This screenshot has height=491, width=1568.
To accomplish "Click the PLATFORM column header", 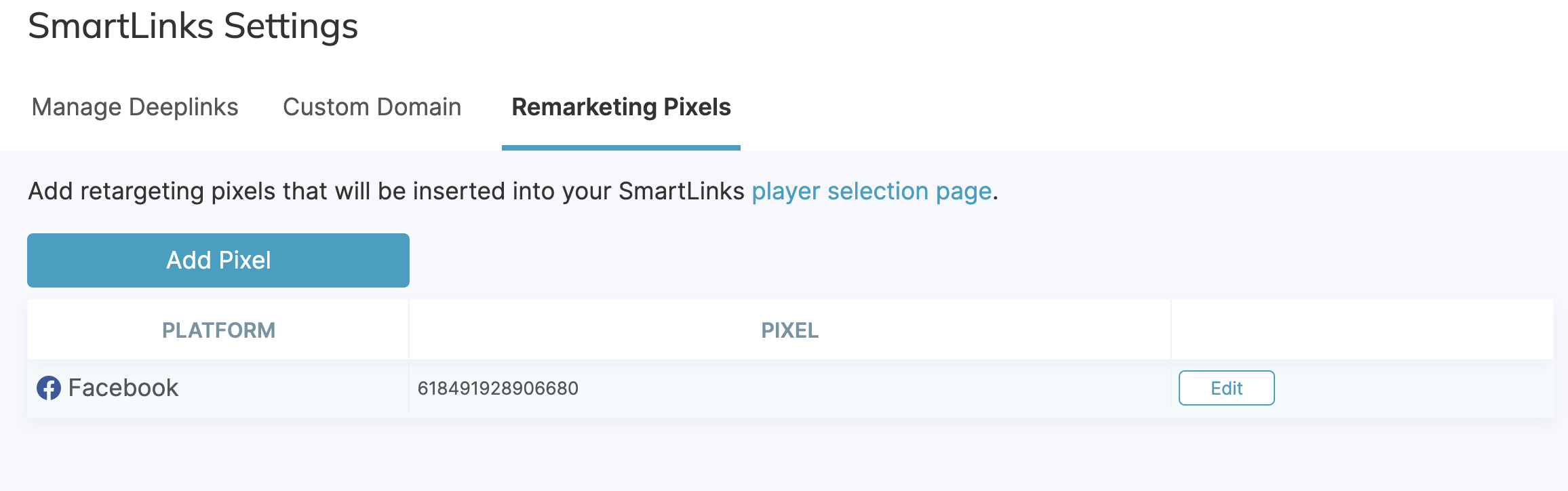I will [x=218, y=330].
